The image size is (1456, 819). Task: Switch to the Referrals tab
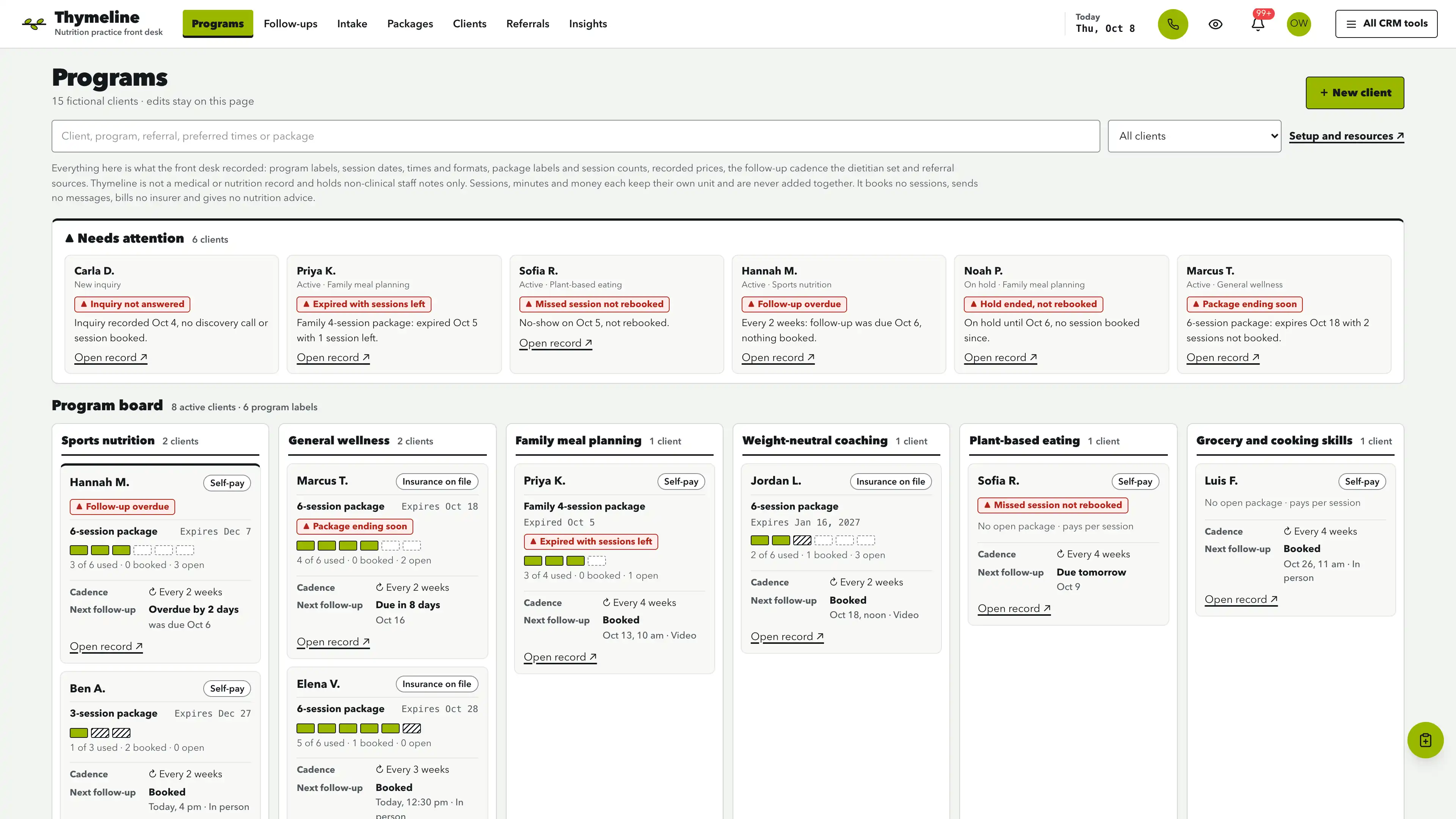[527, 24]
